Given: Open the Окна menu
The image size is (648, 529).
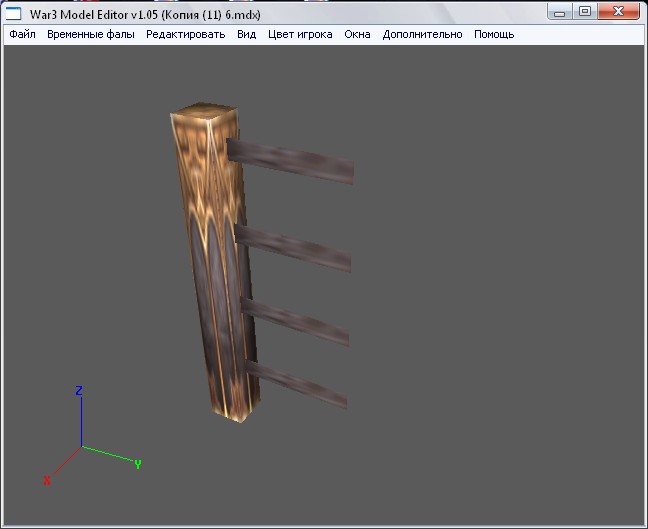Looking at the screenshot, I should [357, 34].
